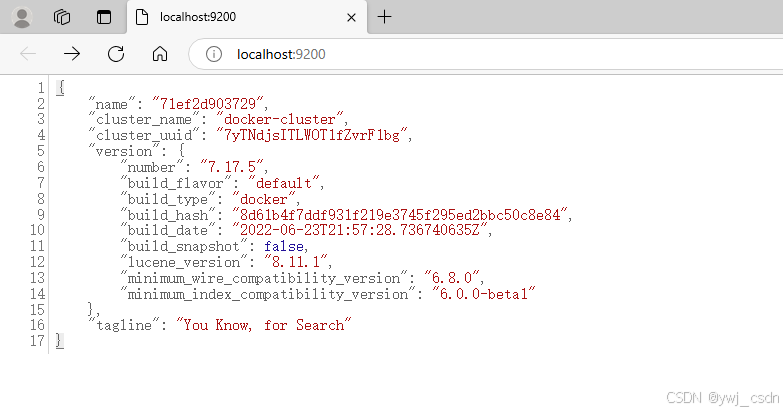Go to the home page
This screenshot has height=411, width=783.
160,53
